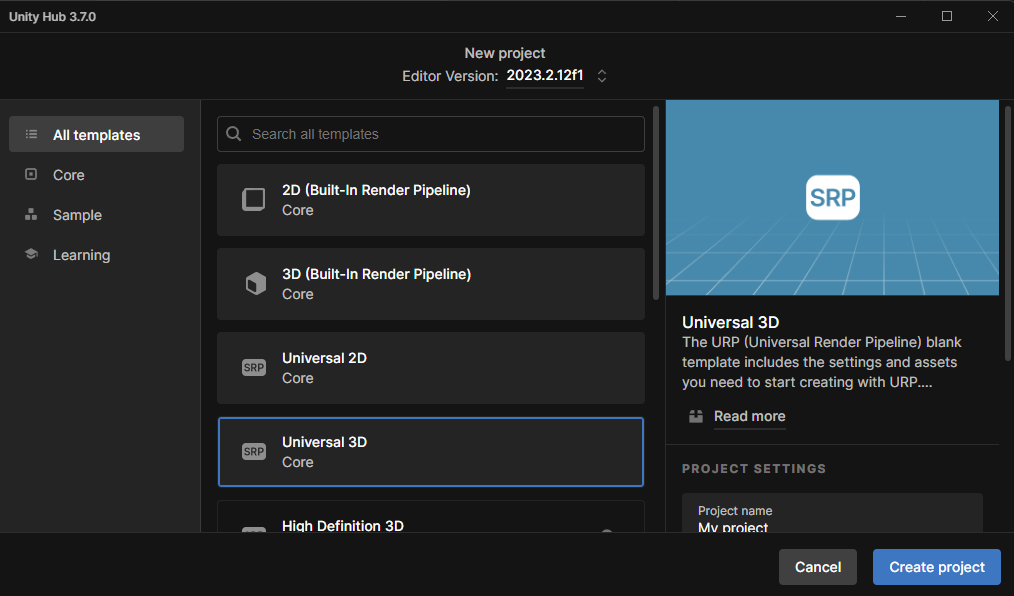Image resolution: width=1014 pixels, height=596 pixels.
Task: Click the Create project button
Action: 937,567
